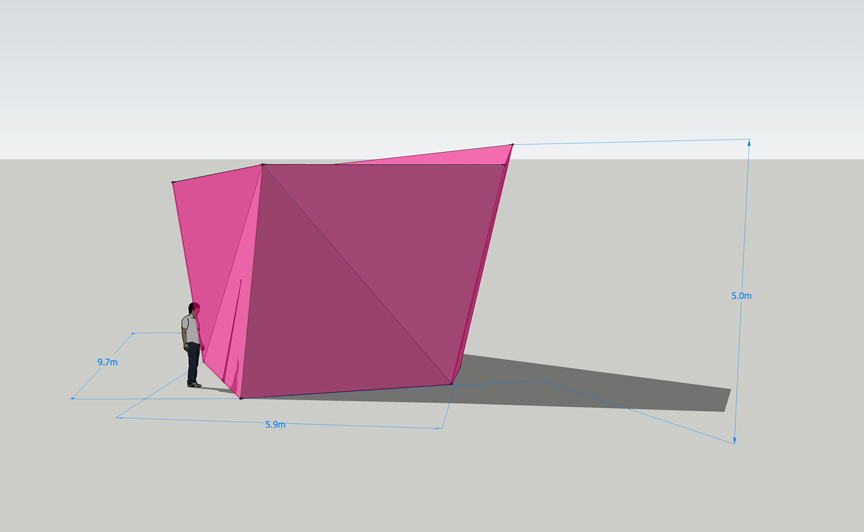Click the 9.7m dimension label

tap(107, 362)
